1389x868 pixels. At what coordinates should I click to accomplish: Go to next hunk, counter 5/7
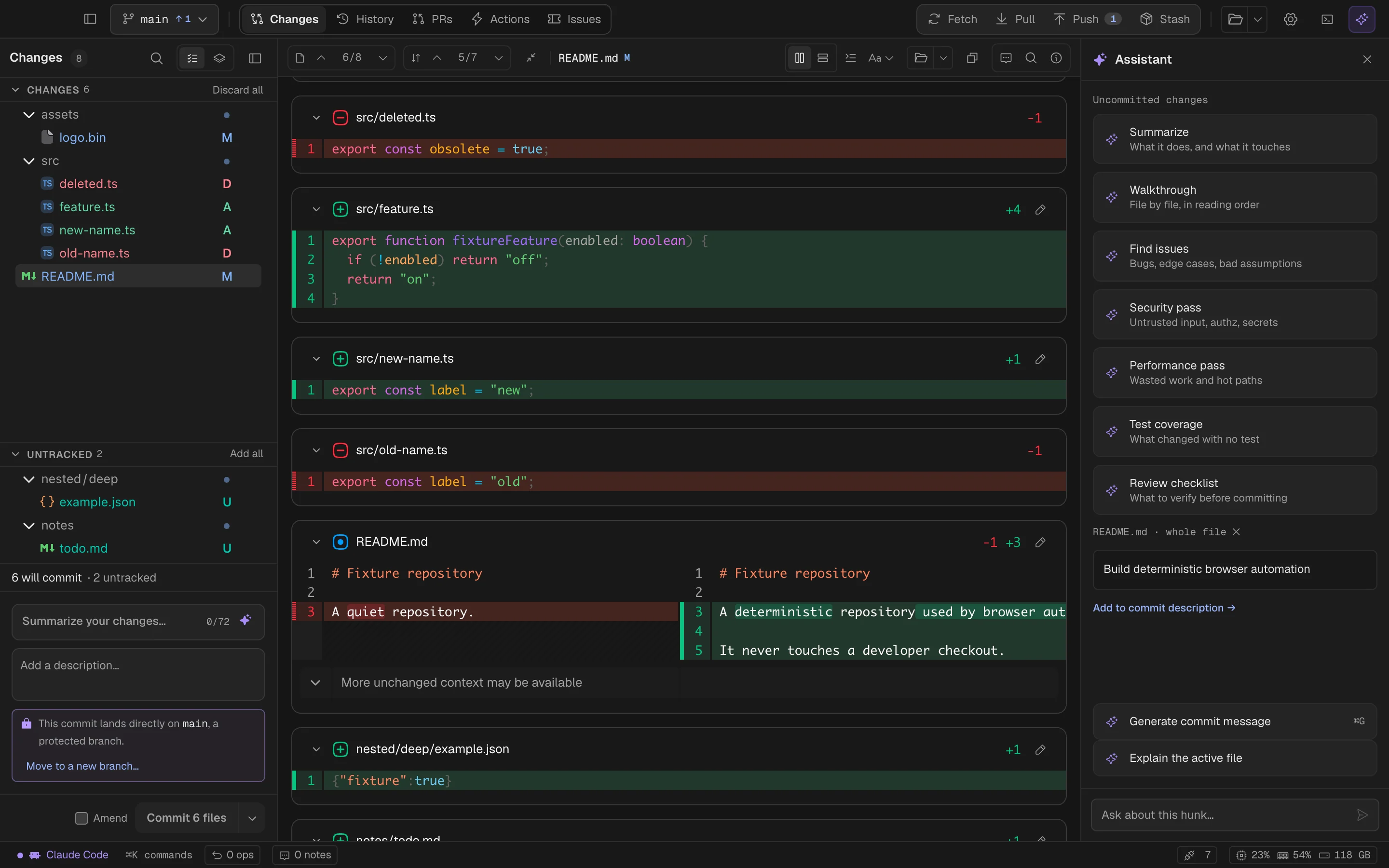tap(498, 57)
